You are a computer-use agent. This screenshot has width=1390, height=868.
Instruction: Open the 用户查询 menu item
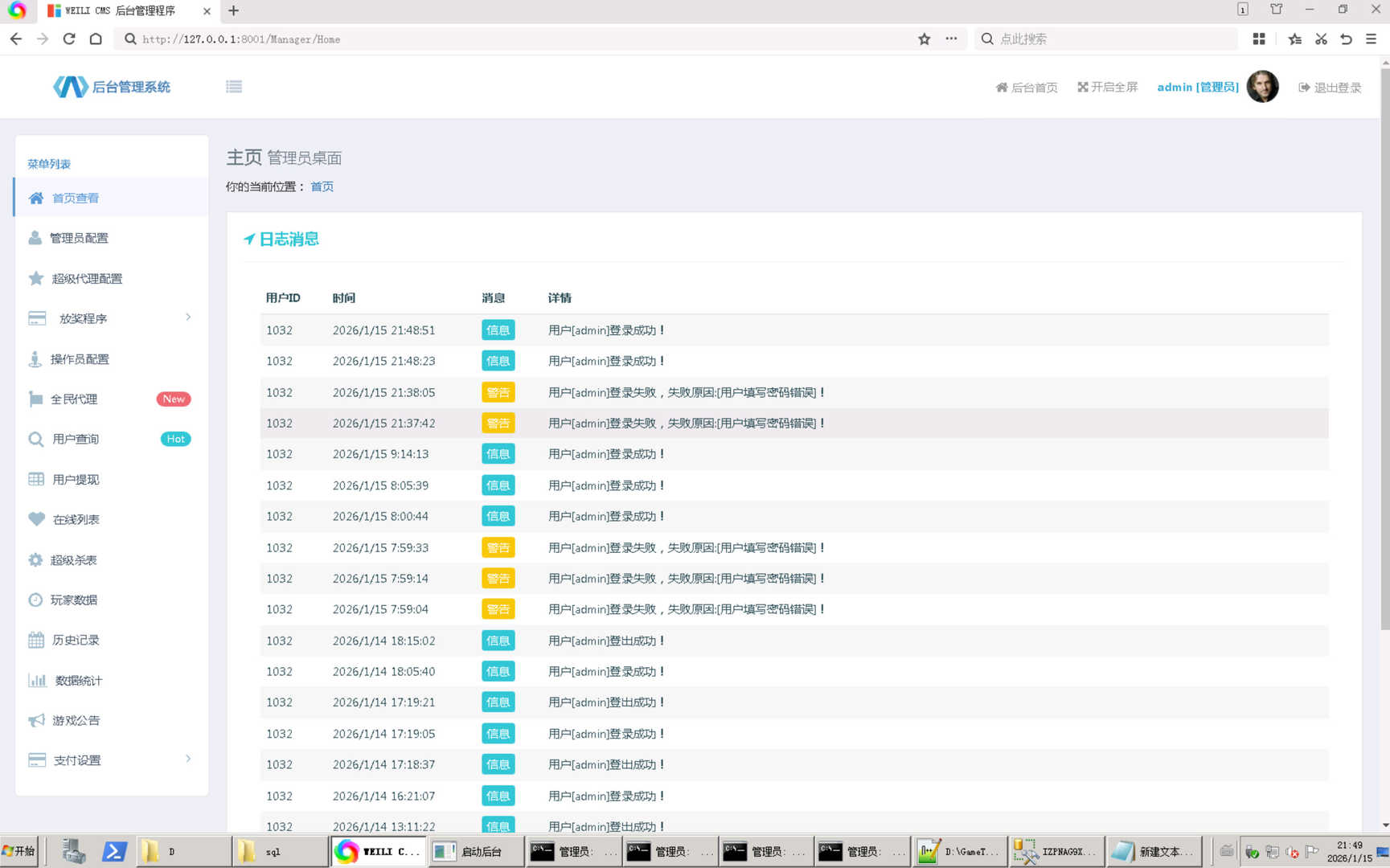click(x=76, y=439)
